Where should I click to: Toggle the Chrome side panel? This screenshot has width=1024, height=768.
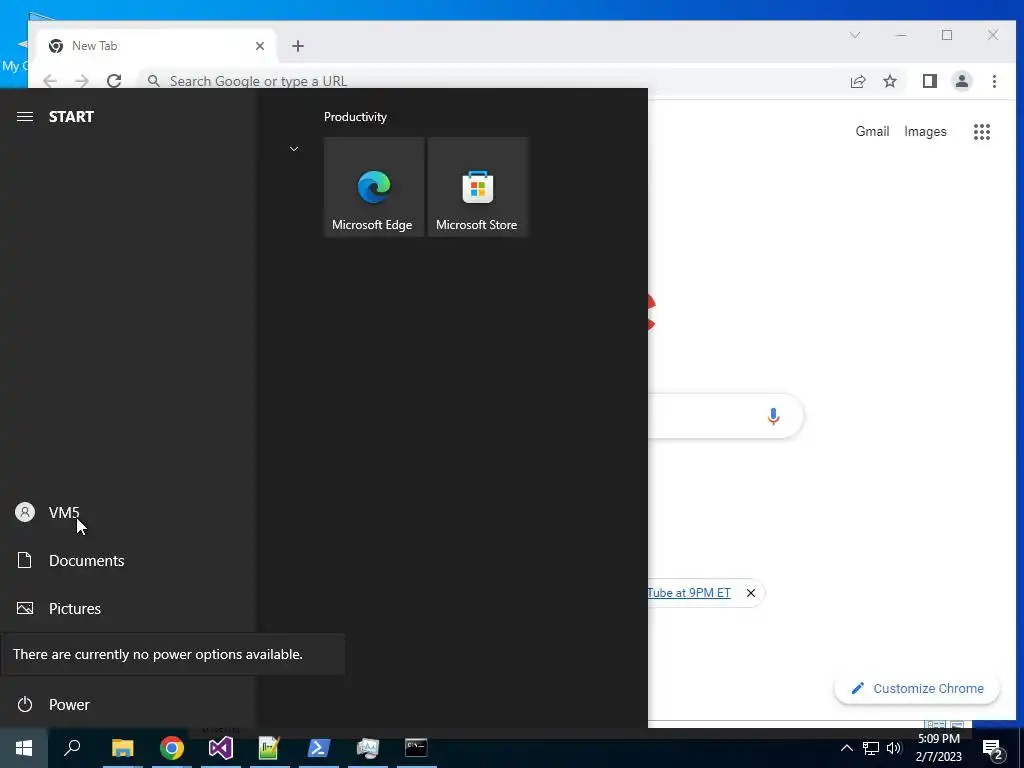[930, 81]
